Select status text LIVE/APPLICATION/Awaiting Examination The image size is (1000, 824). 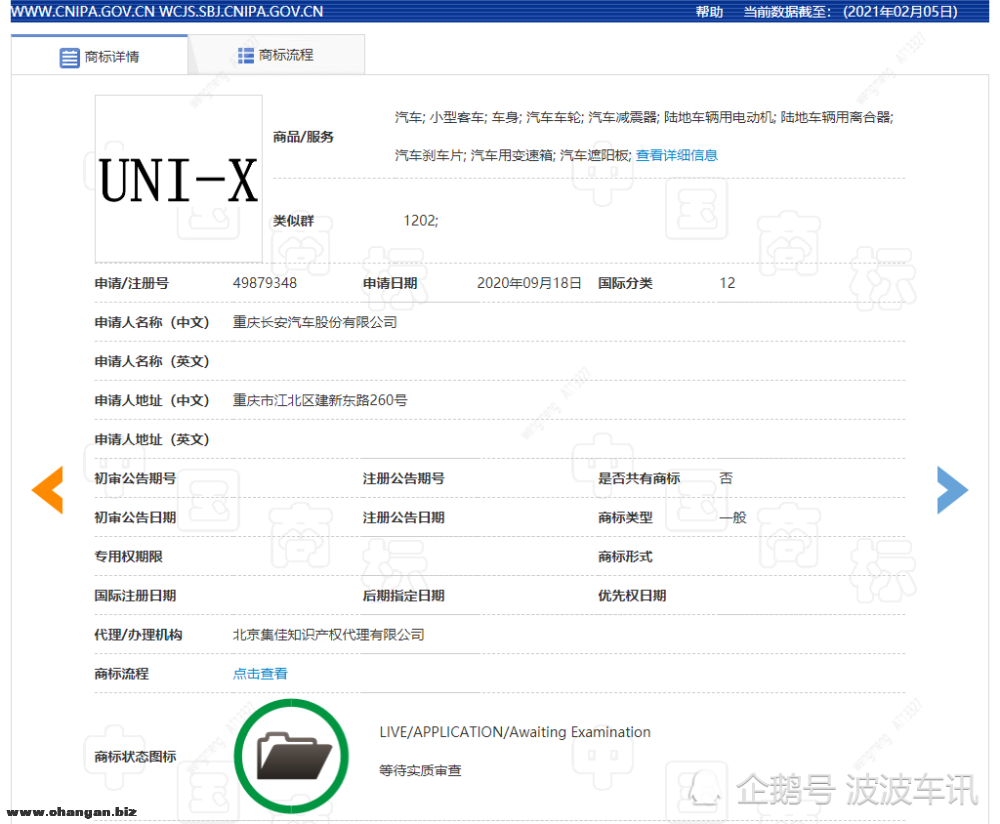(x=515, y=732)
